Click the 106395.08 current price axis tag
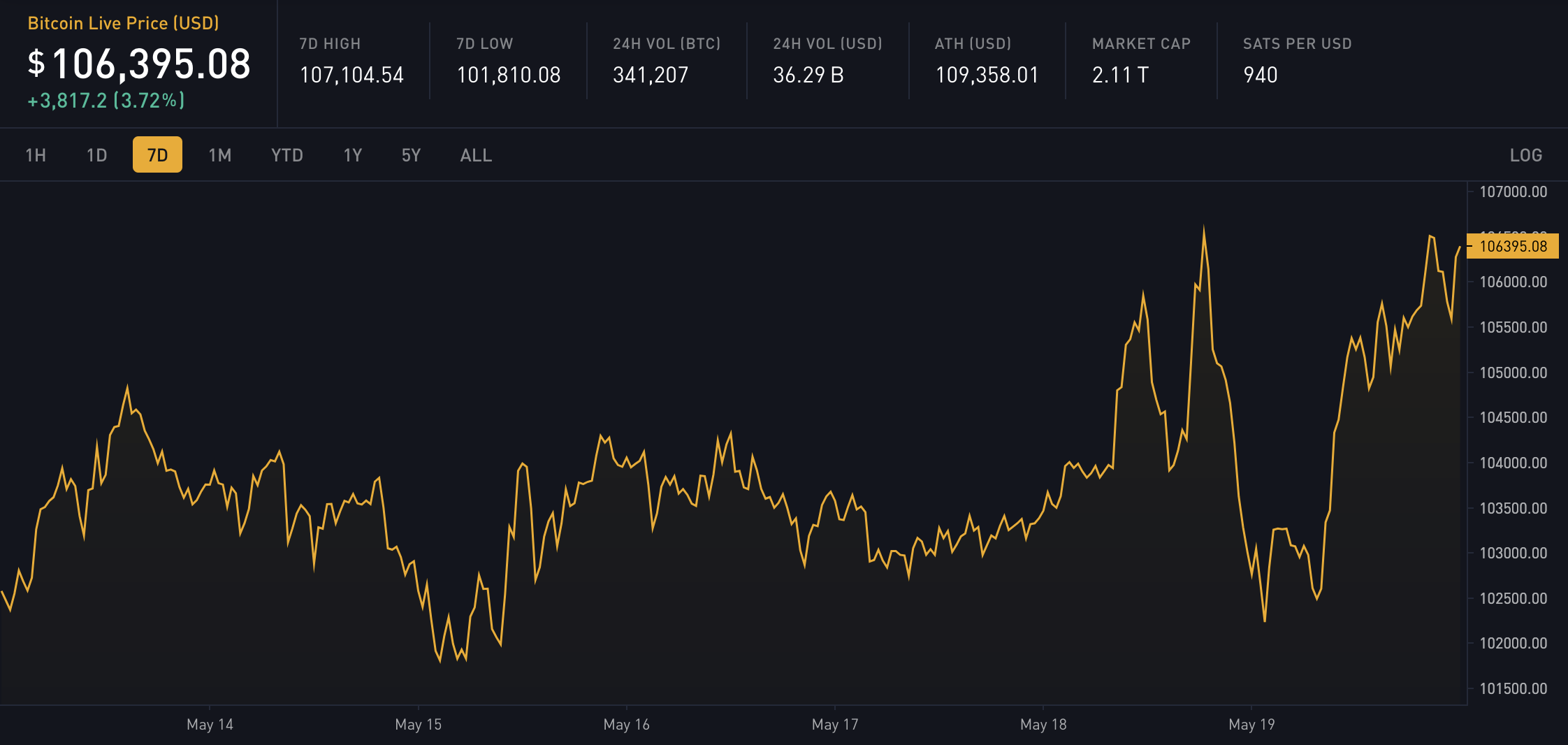This screenshot has height=745, width=1568. (x=1513, y=246)
